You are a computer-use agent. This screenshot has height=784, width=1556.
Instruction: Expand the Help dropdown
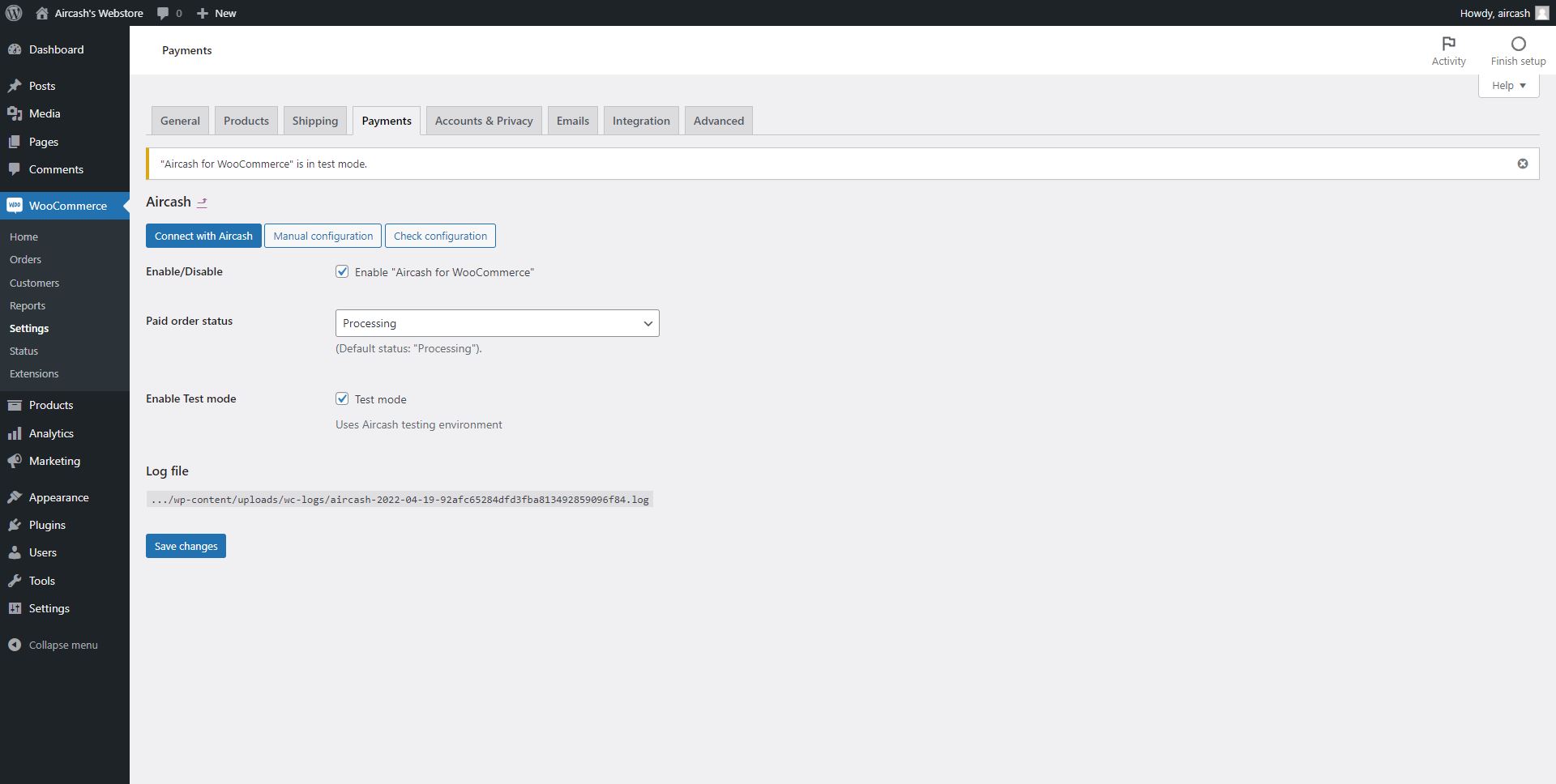pos(1508,85)
